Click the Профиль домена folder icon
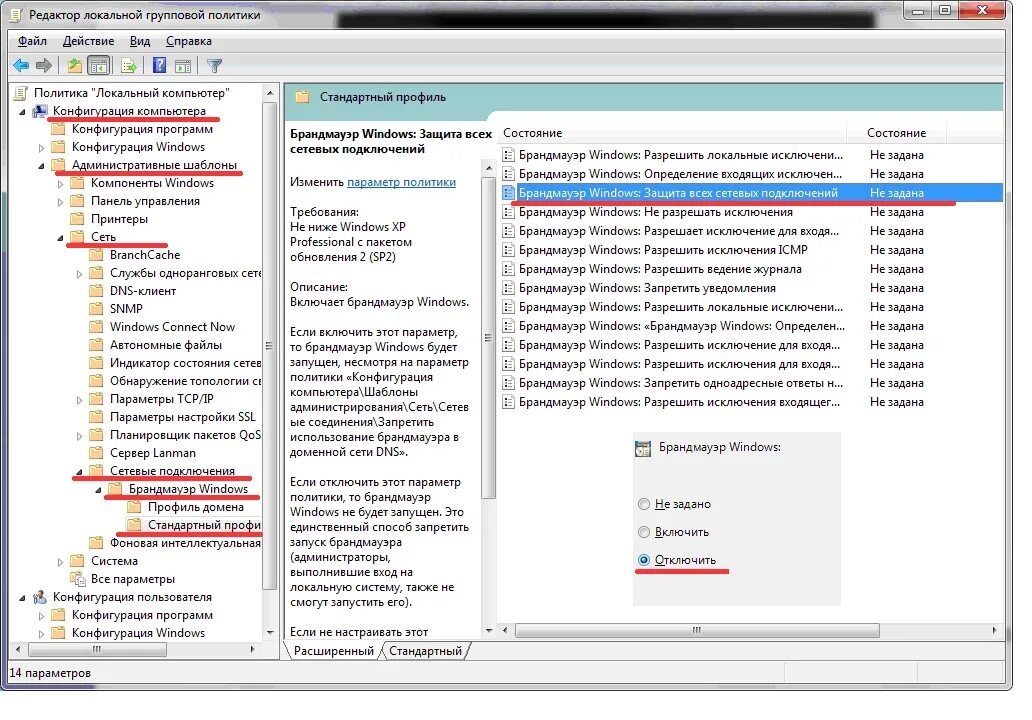Image resolution: width=1032 pixels, height=720 pixels. 134,507
